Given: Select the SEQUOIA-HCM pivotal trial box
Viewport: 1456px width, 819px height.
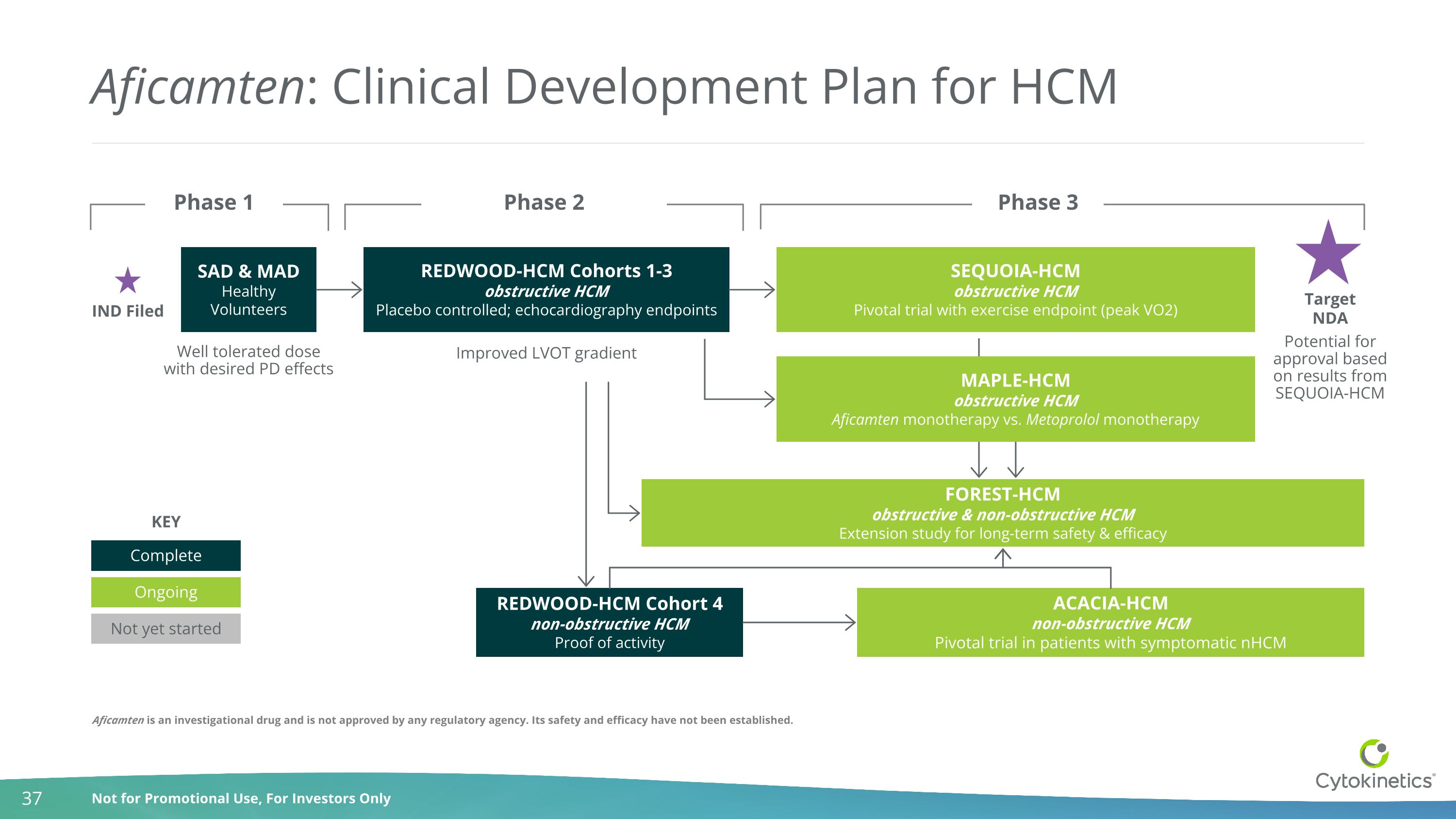Looking at the screenshot, I should tap(1015, 289).
